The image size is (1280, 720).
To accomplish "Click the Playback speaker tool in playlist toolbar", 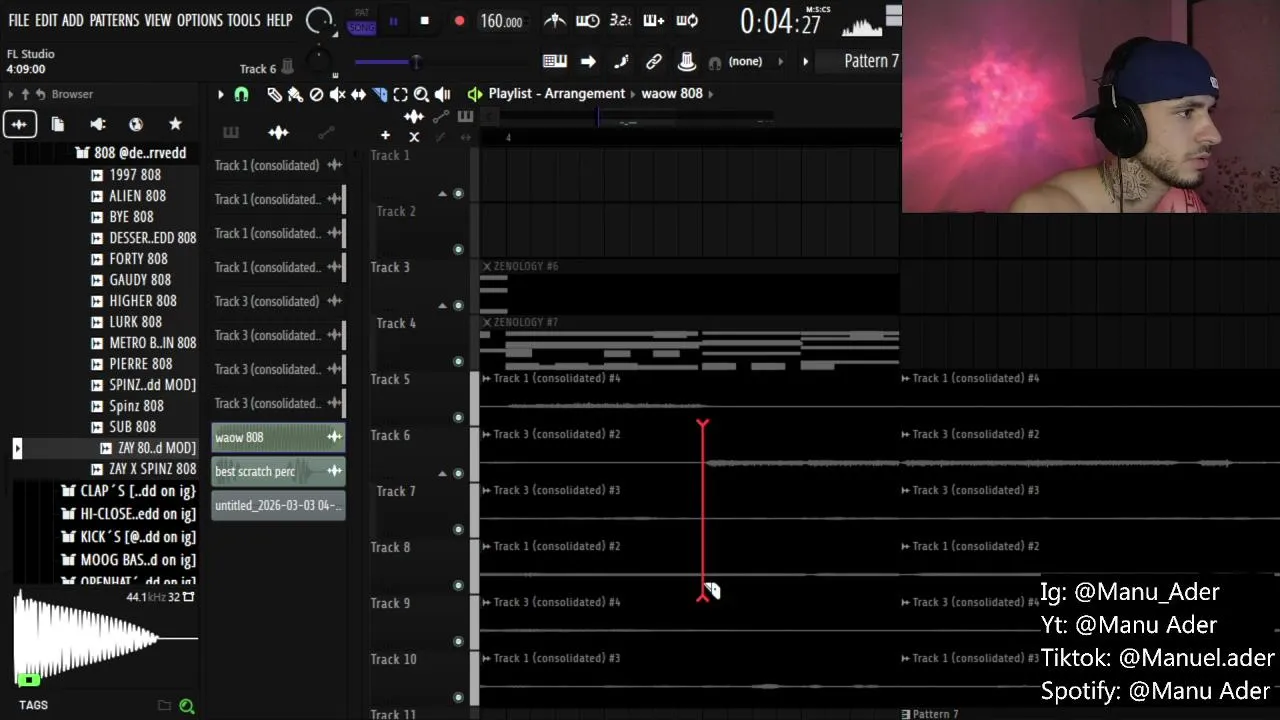I will pos(442,94).
